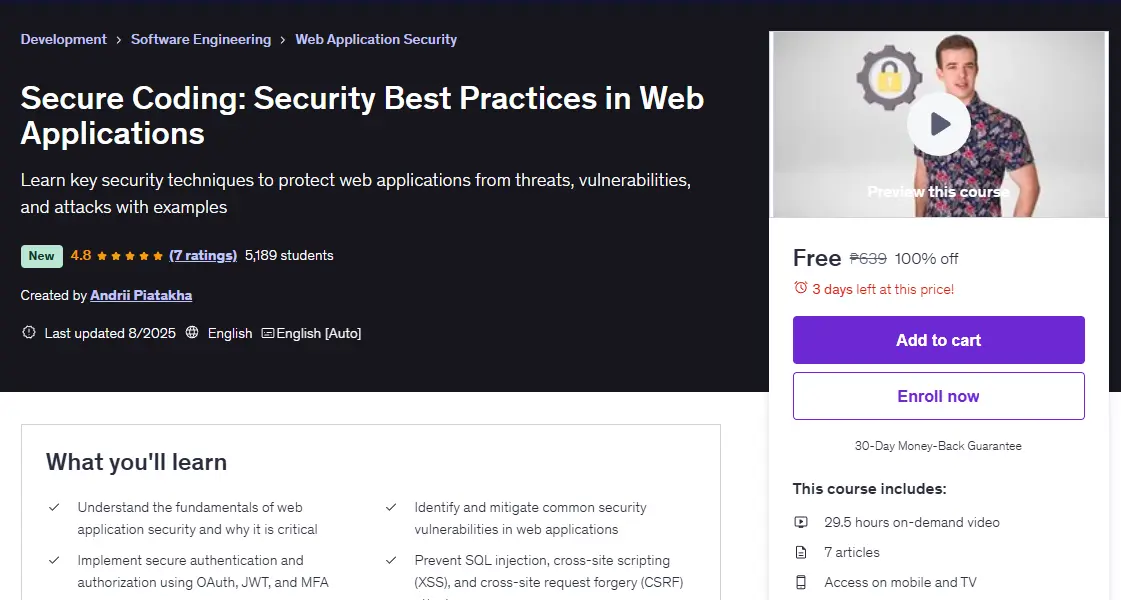Visit instructor Andrii Piatakha's profile
Image resolution: width=1121 pixels, height=600 pixels.
pos(141,295)
